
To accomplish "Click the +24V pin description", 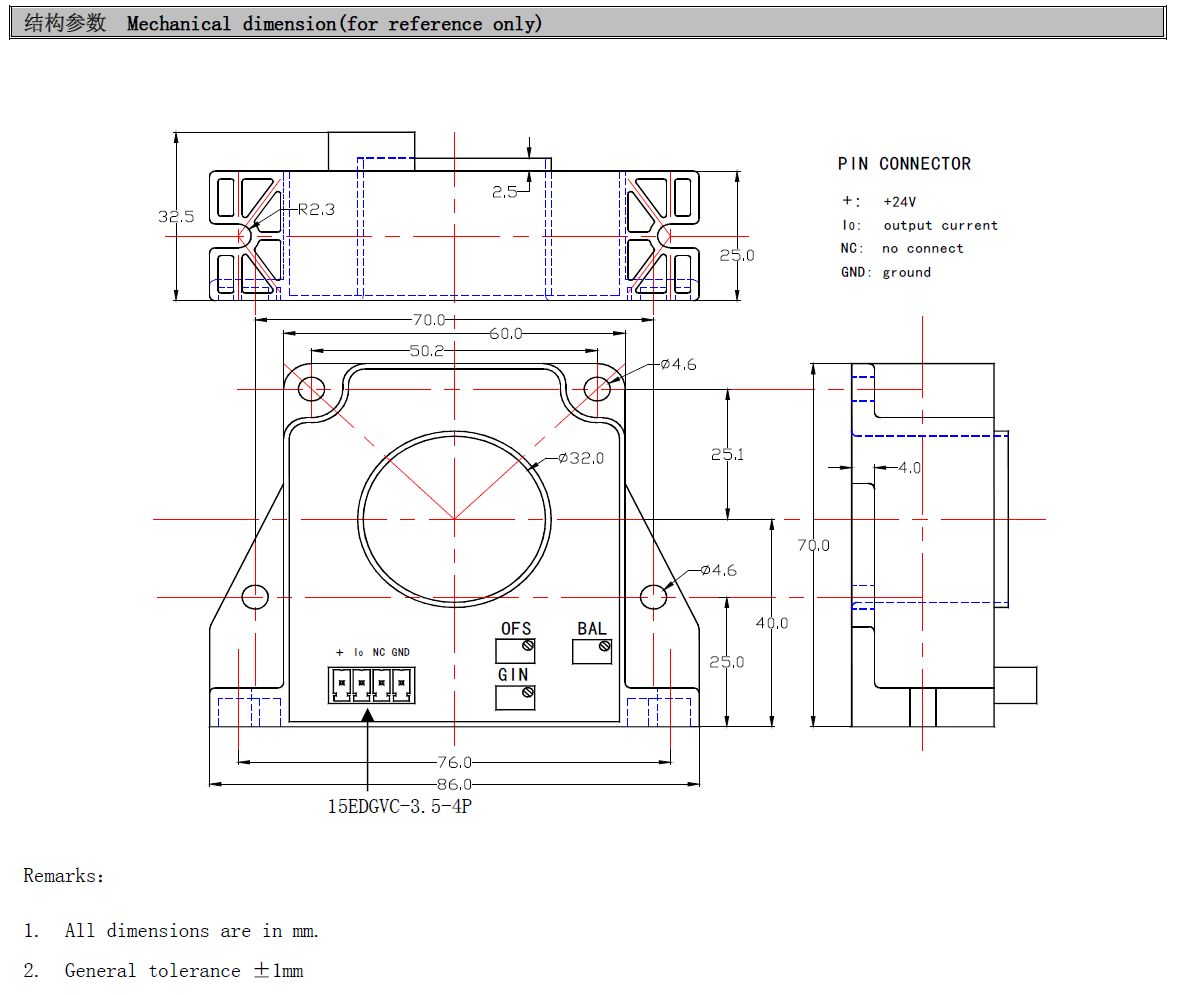I will (899, 202).
